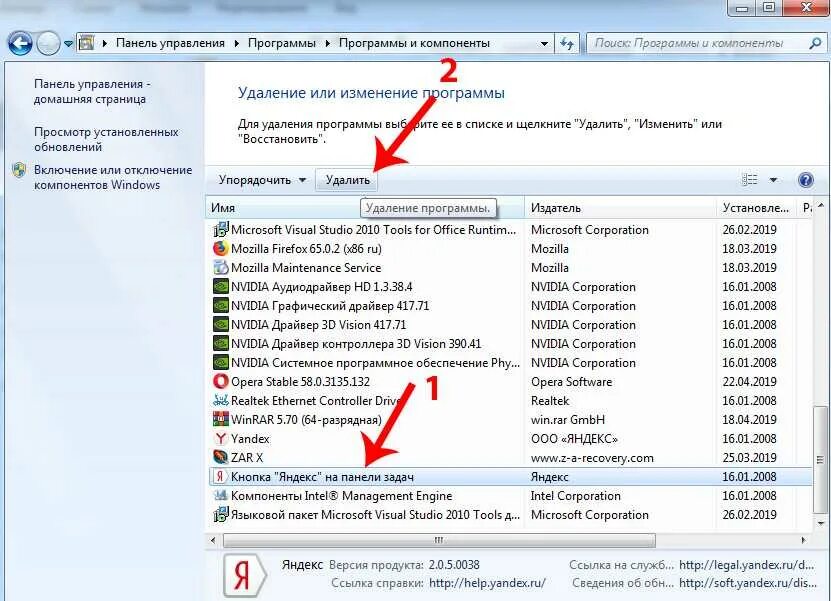Click the 22.04.2019 install date cell
This screenshot has height=601, width=831.
click(x=749, y=382)
